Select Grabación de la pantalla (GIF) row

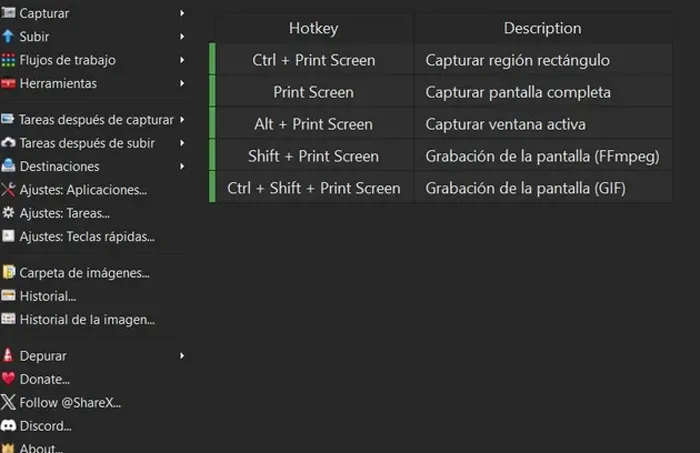click(543, 188)
